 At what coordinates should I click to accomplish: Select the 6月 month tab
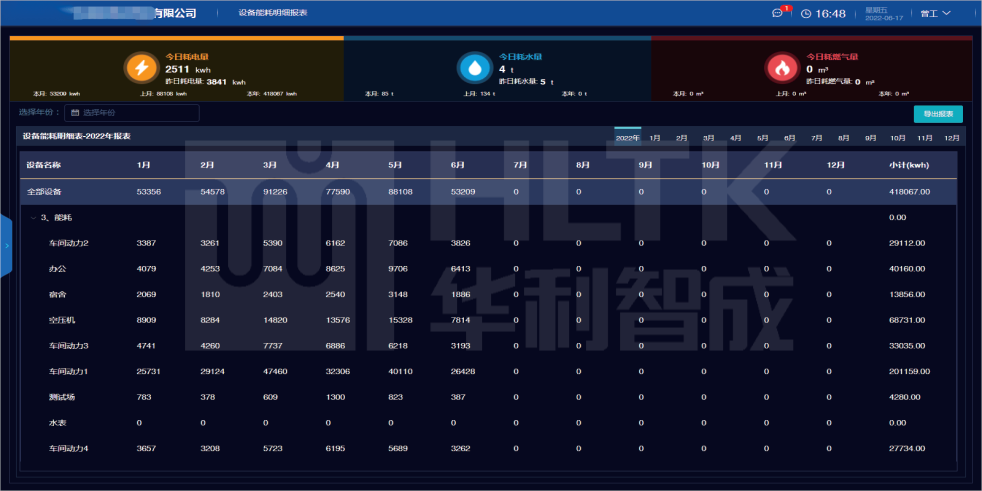789,137
